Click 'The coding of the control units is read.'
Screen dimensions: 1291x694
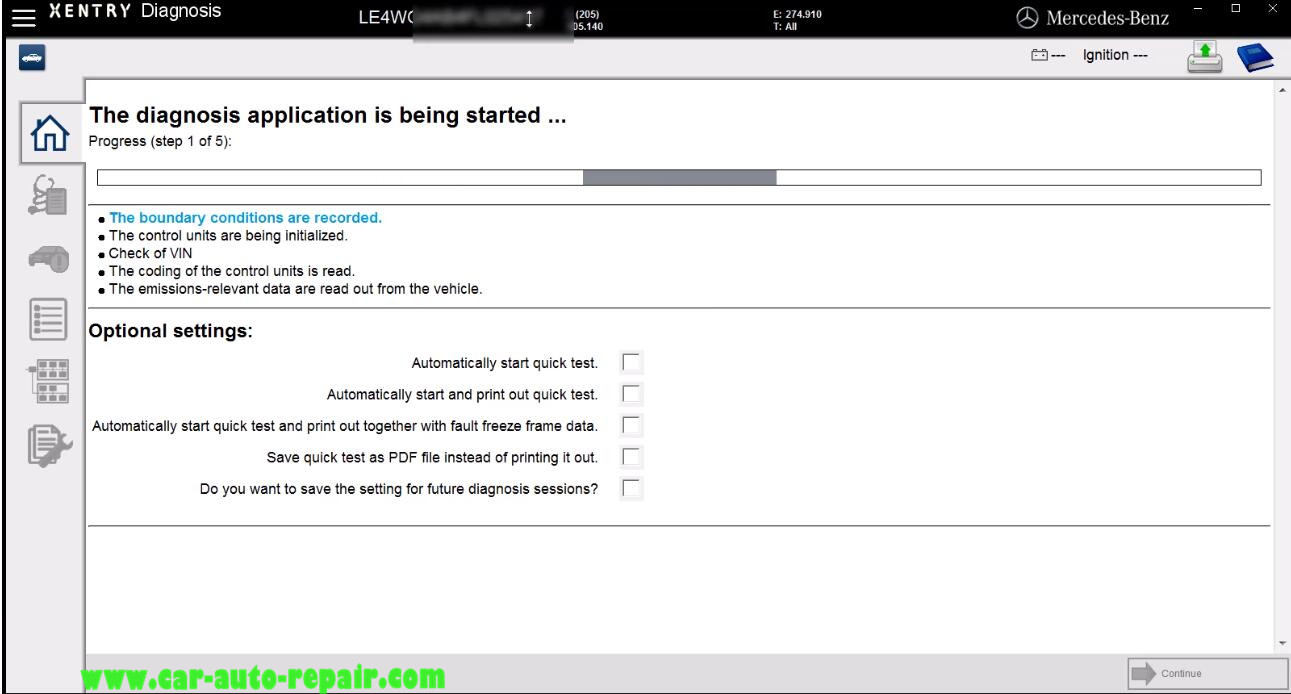pyautogui.click(x=232, y=272)
